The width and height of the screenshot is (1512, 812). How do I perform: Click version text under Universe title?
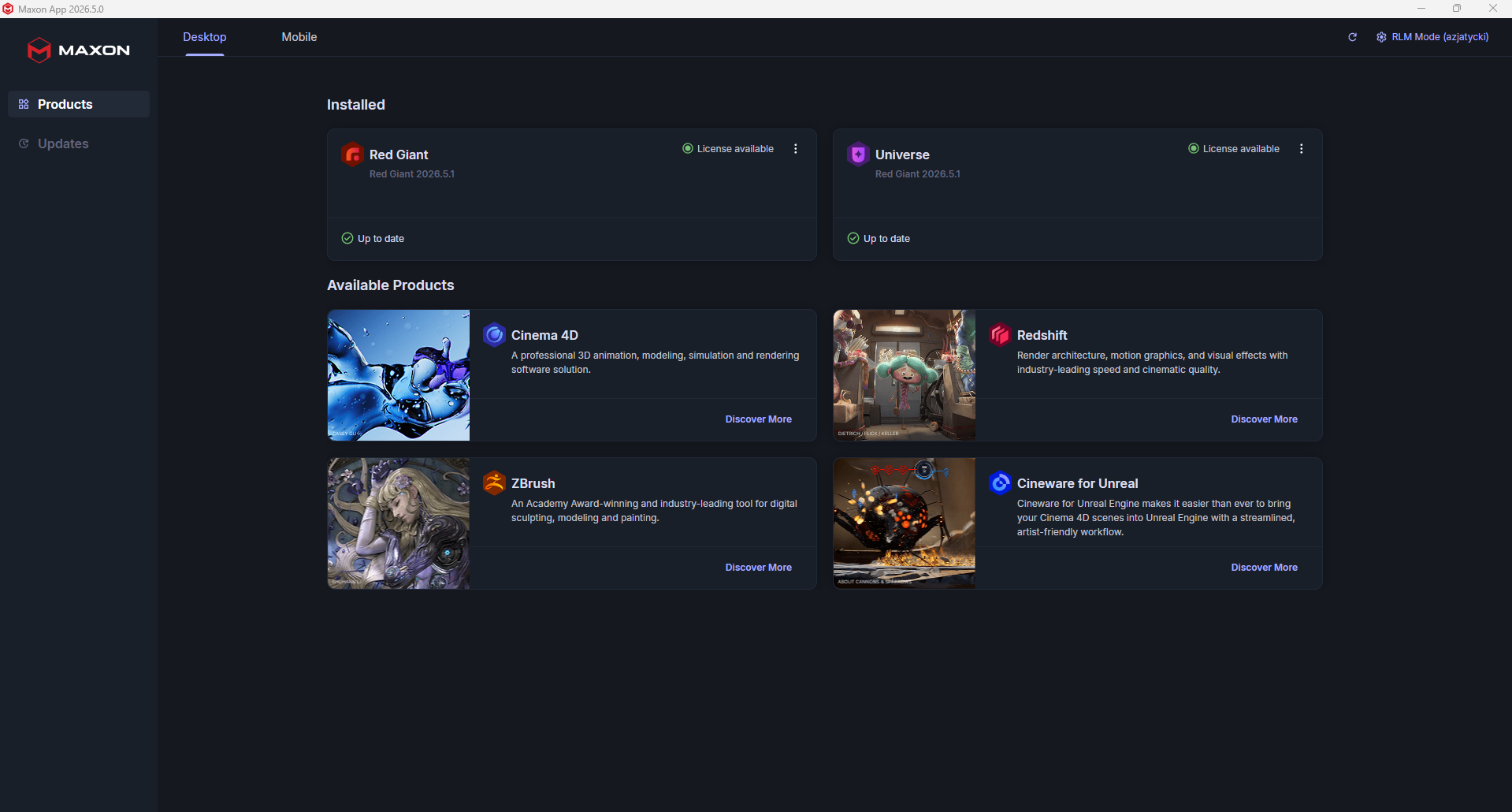918,174
